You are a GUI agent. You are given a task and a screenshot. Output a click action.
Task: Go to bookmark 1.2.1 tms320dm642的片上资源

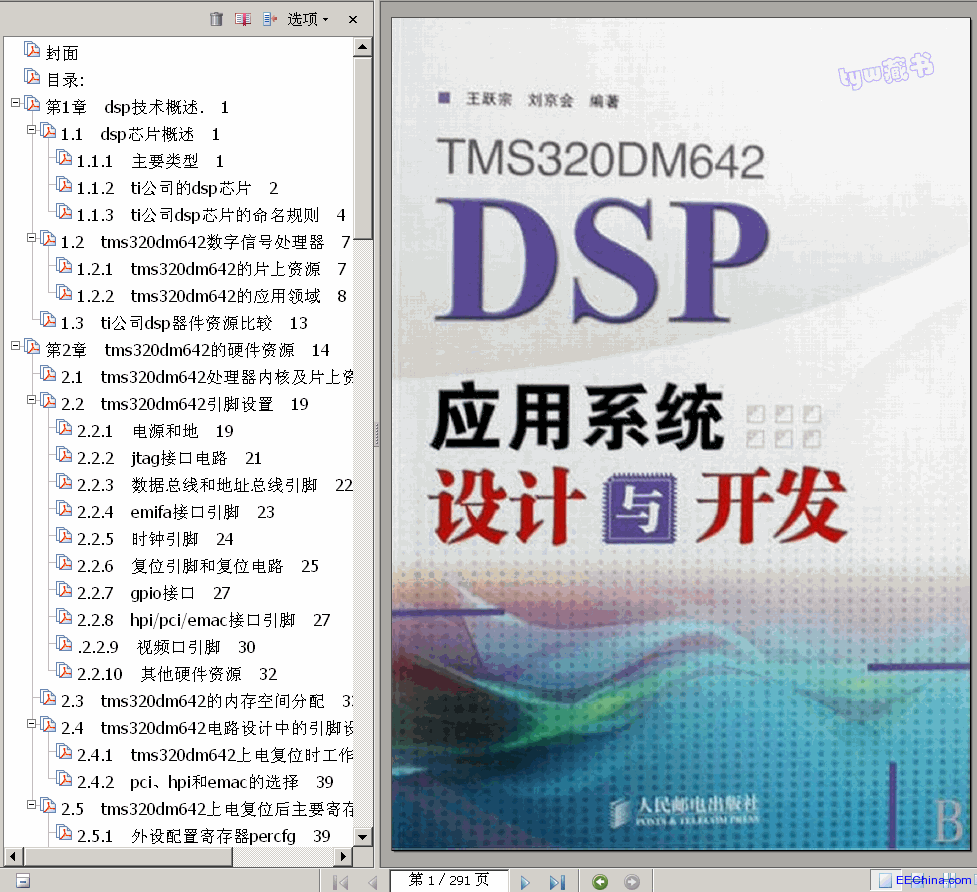[x=211, y=269]
